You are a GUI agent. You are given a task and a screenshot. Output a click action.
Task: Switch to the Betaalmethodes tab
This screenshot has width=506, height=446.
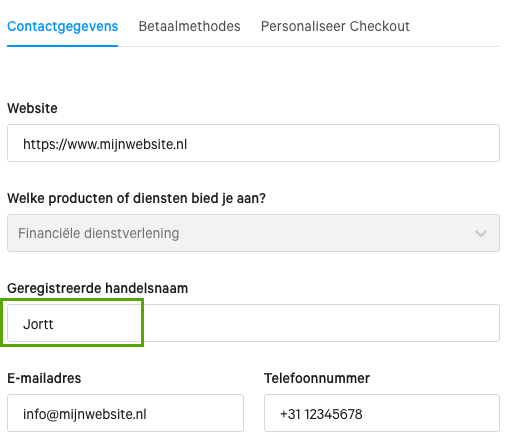[x=189, y=26]
